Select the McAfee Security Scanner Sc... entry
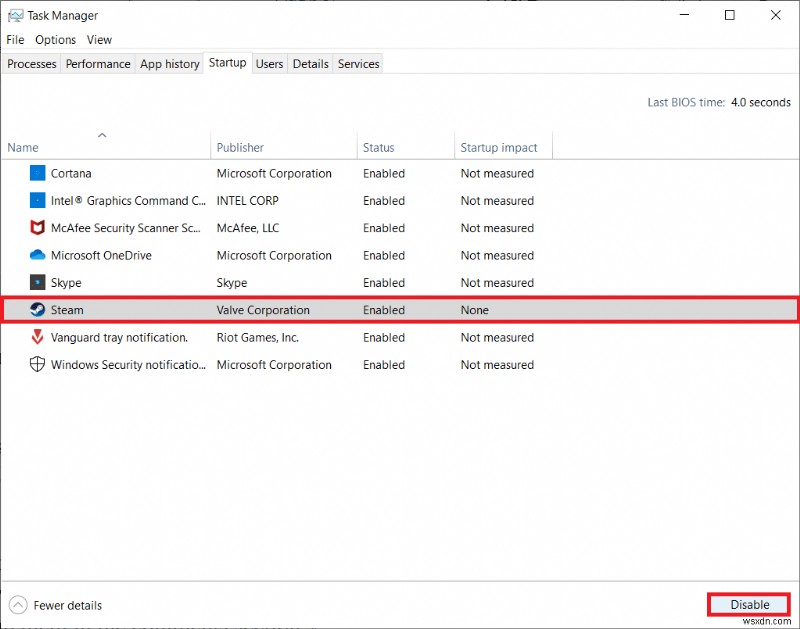800x629 pixels. tap(126, 228)
